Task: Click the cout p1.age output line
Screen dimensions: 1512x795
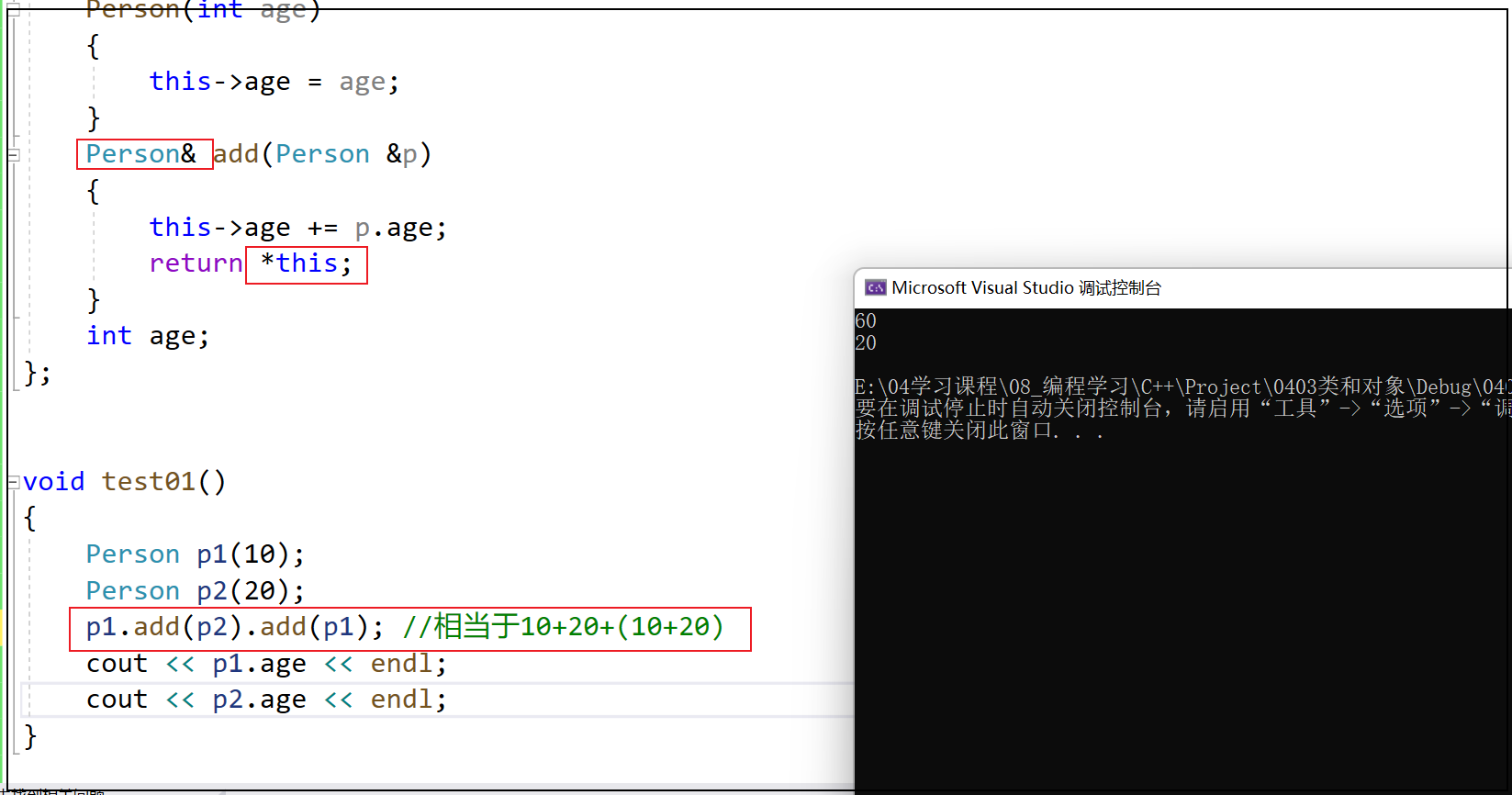Action: tap(266, 664)
